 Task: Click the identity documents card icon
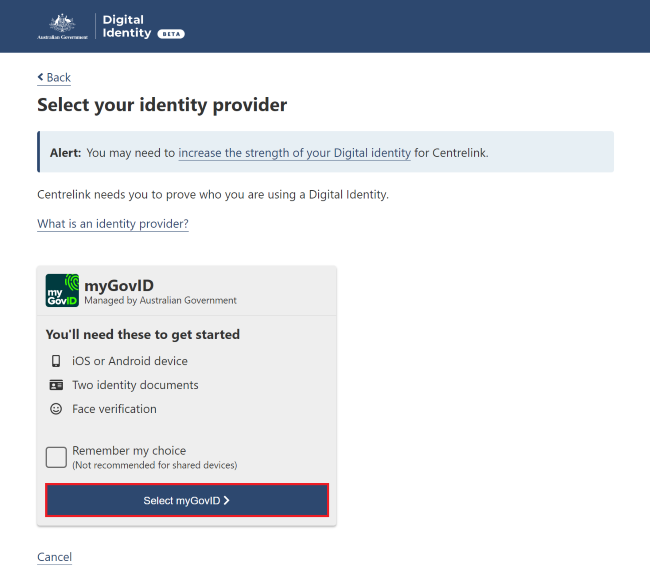click(x=56, y=385)
